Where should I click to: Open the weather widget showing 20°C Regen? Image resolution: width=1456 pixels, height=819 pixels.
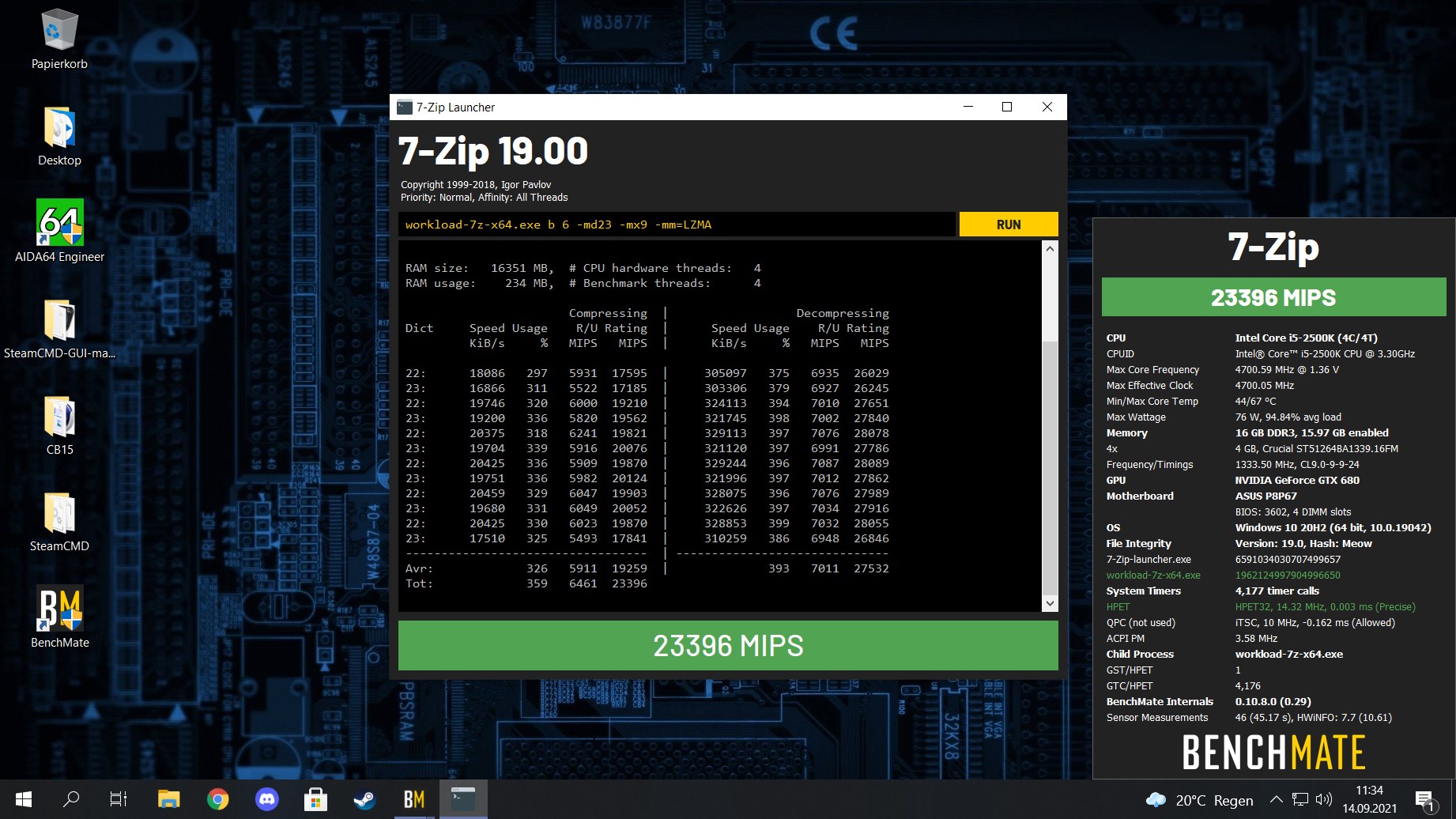point(1199,800)
